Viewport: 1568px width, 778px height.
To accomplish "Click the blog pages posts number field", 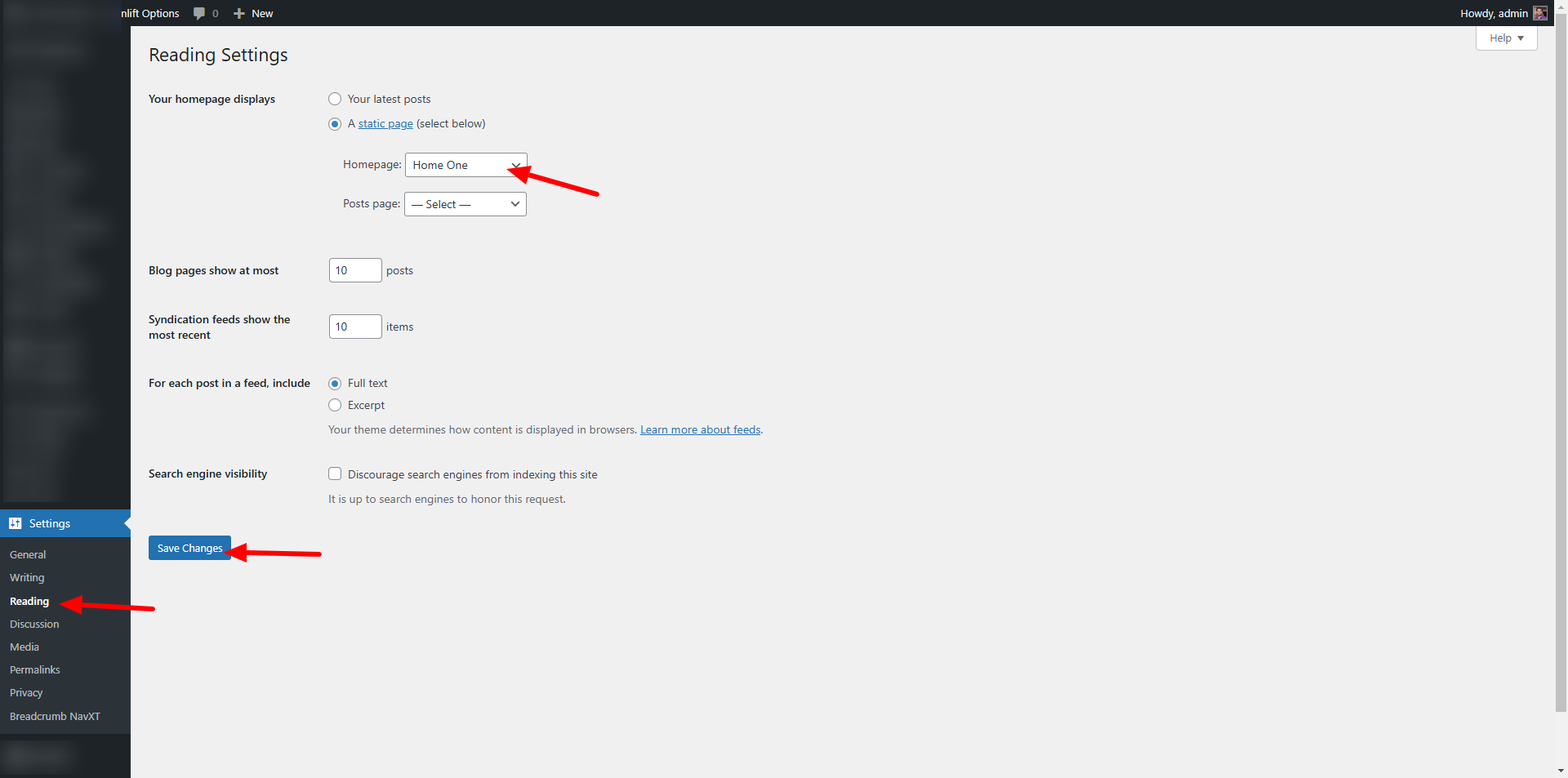I will (354, 270).
